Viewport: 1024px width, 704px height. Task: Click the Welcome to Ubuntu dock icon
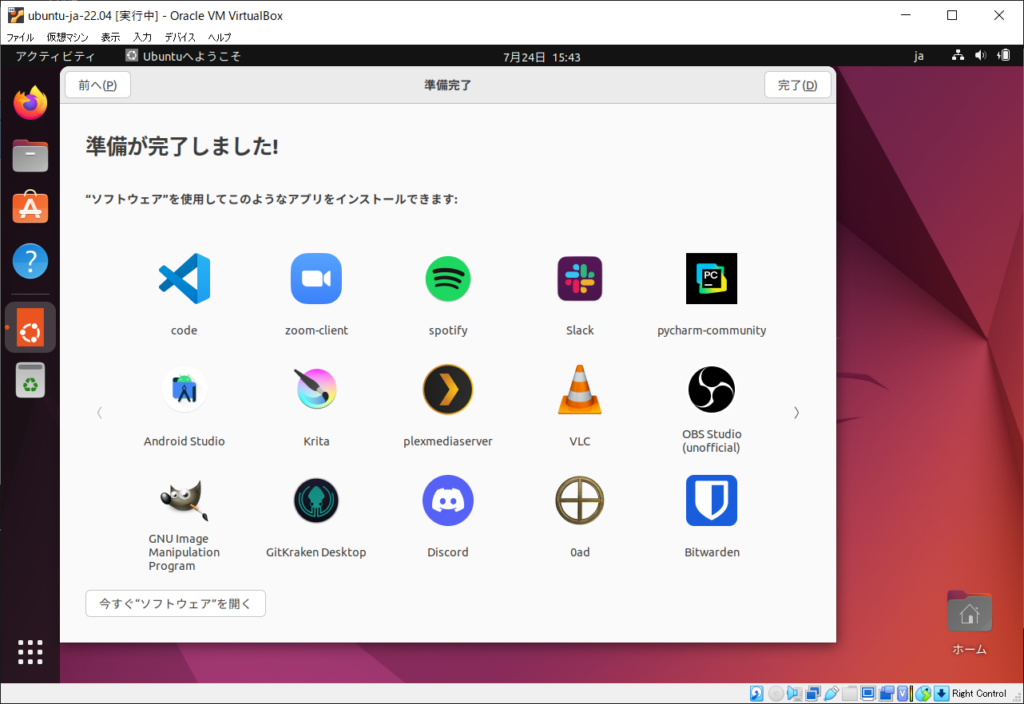click(31, 327)
